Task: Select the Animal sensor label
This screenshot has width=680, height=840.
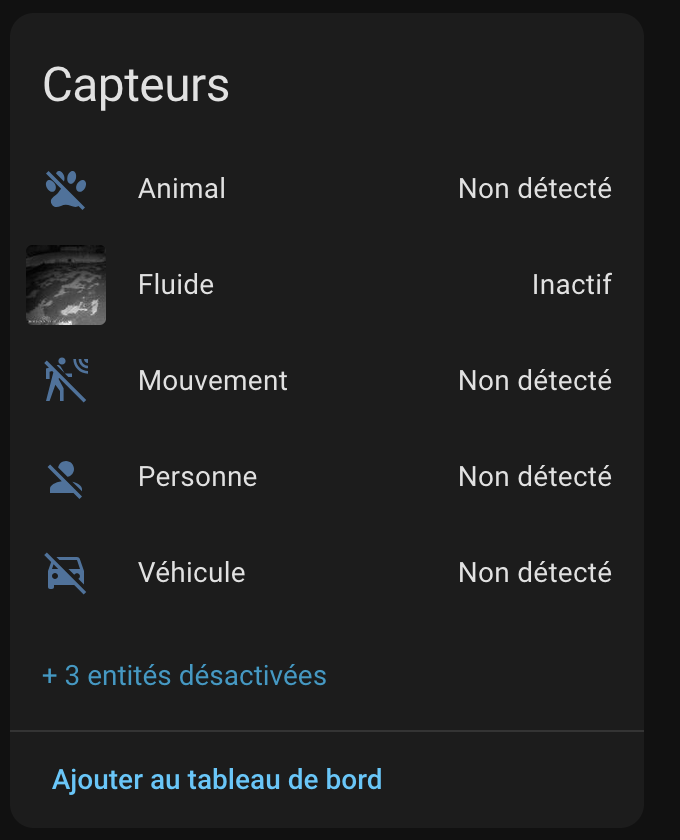Action: point(182,189)
